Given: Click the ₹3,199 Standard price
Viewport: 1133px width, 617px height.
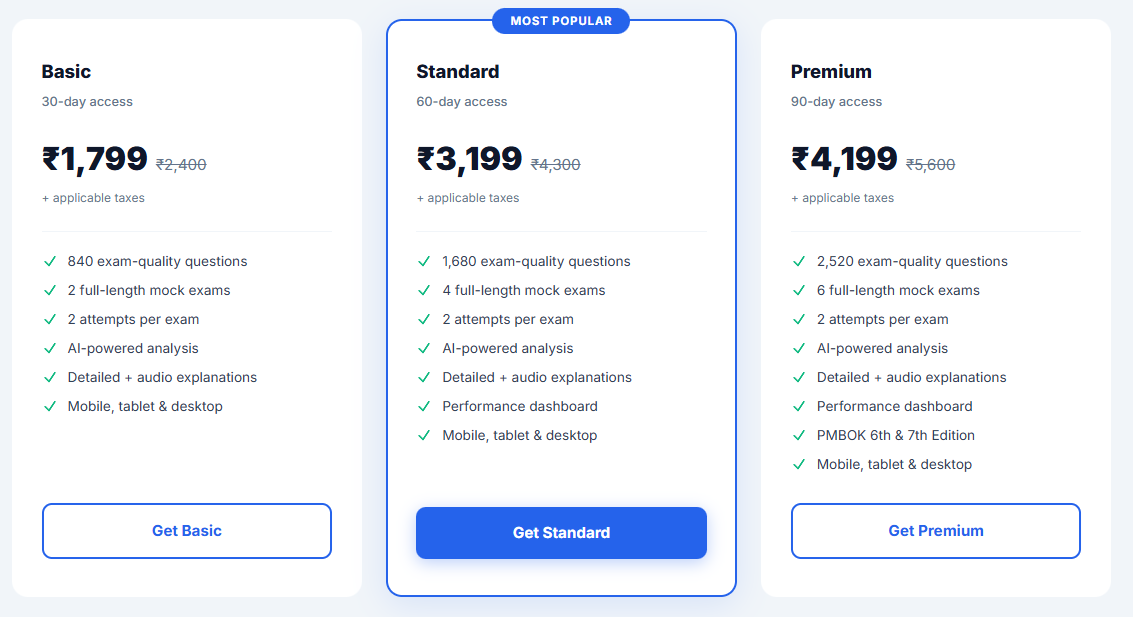Looking at the screenshot, I should tap(469, 159).
